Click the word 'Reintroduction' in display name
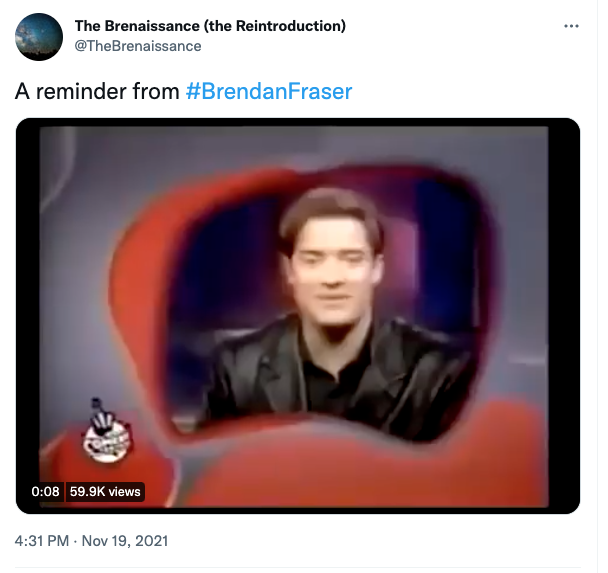 tap(288, 26)
